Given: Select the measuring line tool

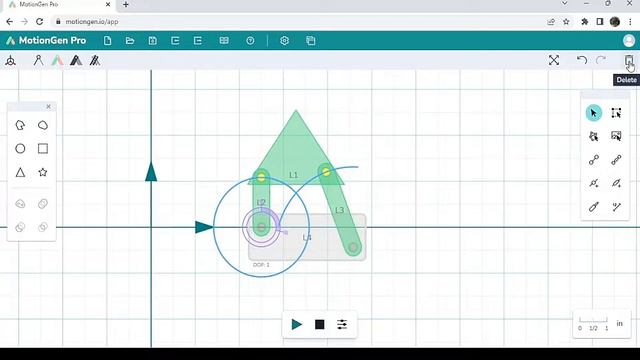Looking at the screenshot, I should pos(616,207).
